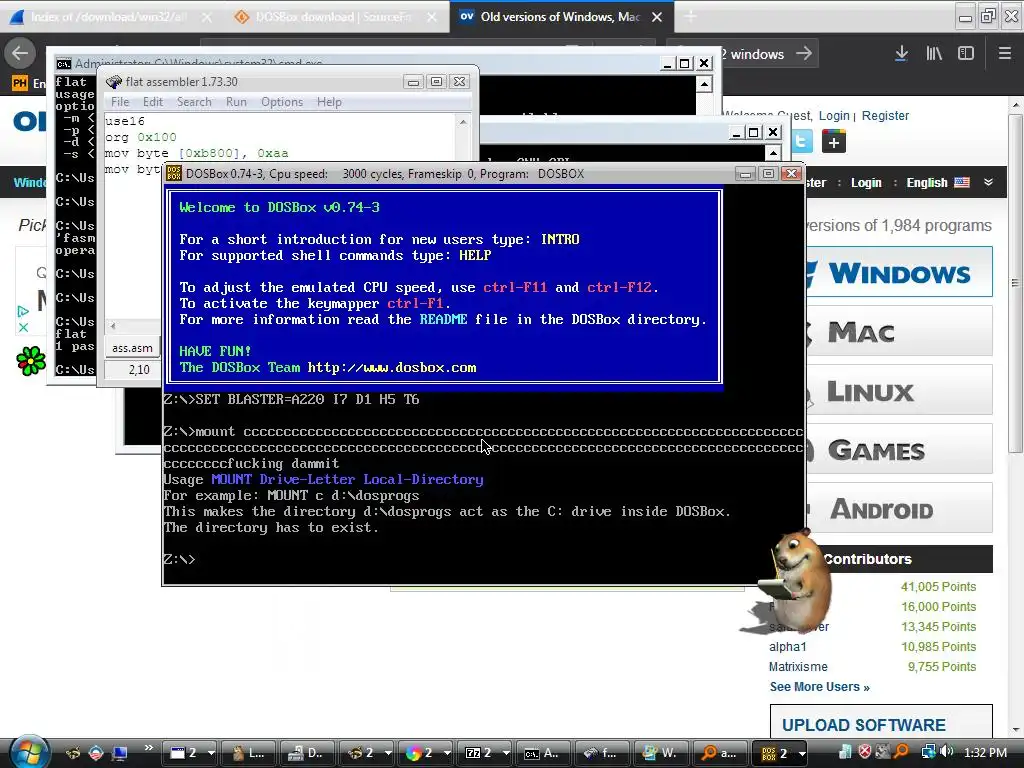1024x768 pixels.
Task: Open the English language selector
Action: pyautogui.click(x=937, y=183)
